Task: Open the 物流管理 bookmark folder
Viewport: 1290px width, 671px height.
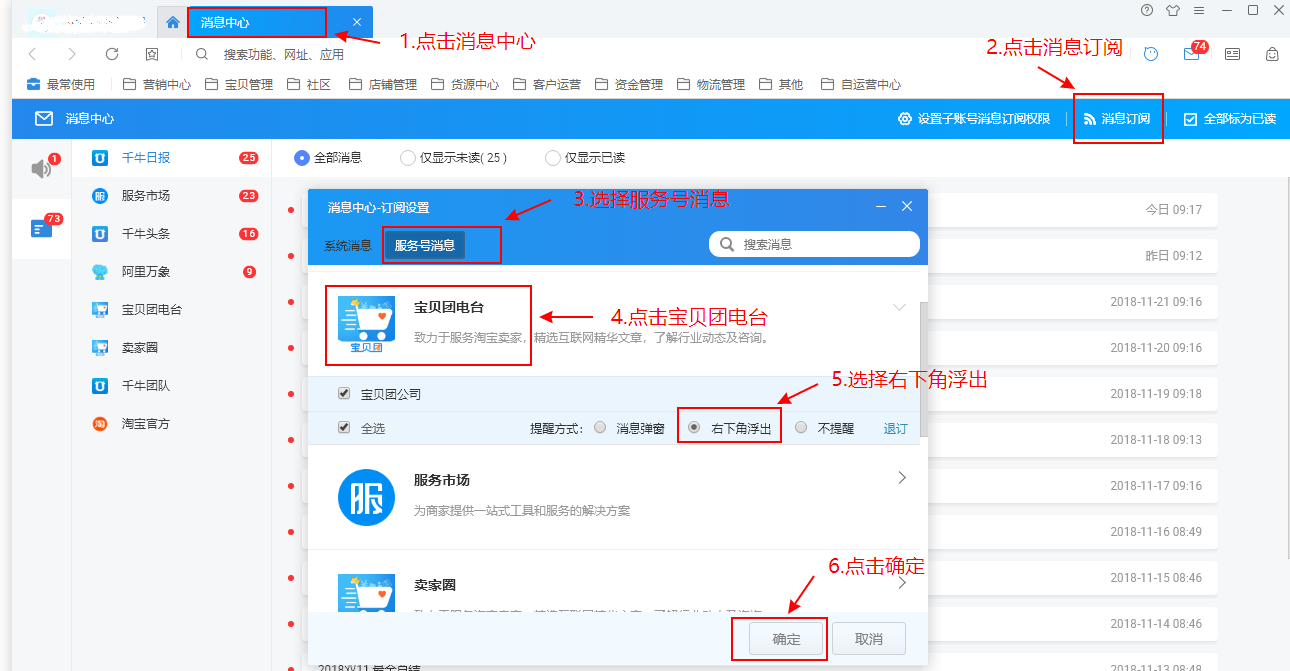Action: (x=710, y=84)
